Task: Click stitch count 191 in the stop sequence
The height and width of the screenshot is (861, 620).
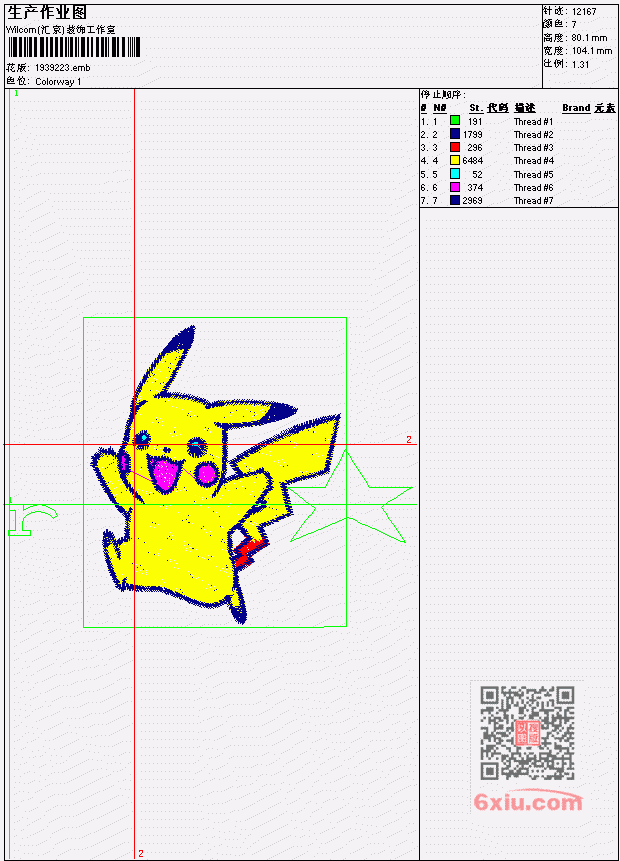Action: (x=475, y=121)
